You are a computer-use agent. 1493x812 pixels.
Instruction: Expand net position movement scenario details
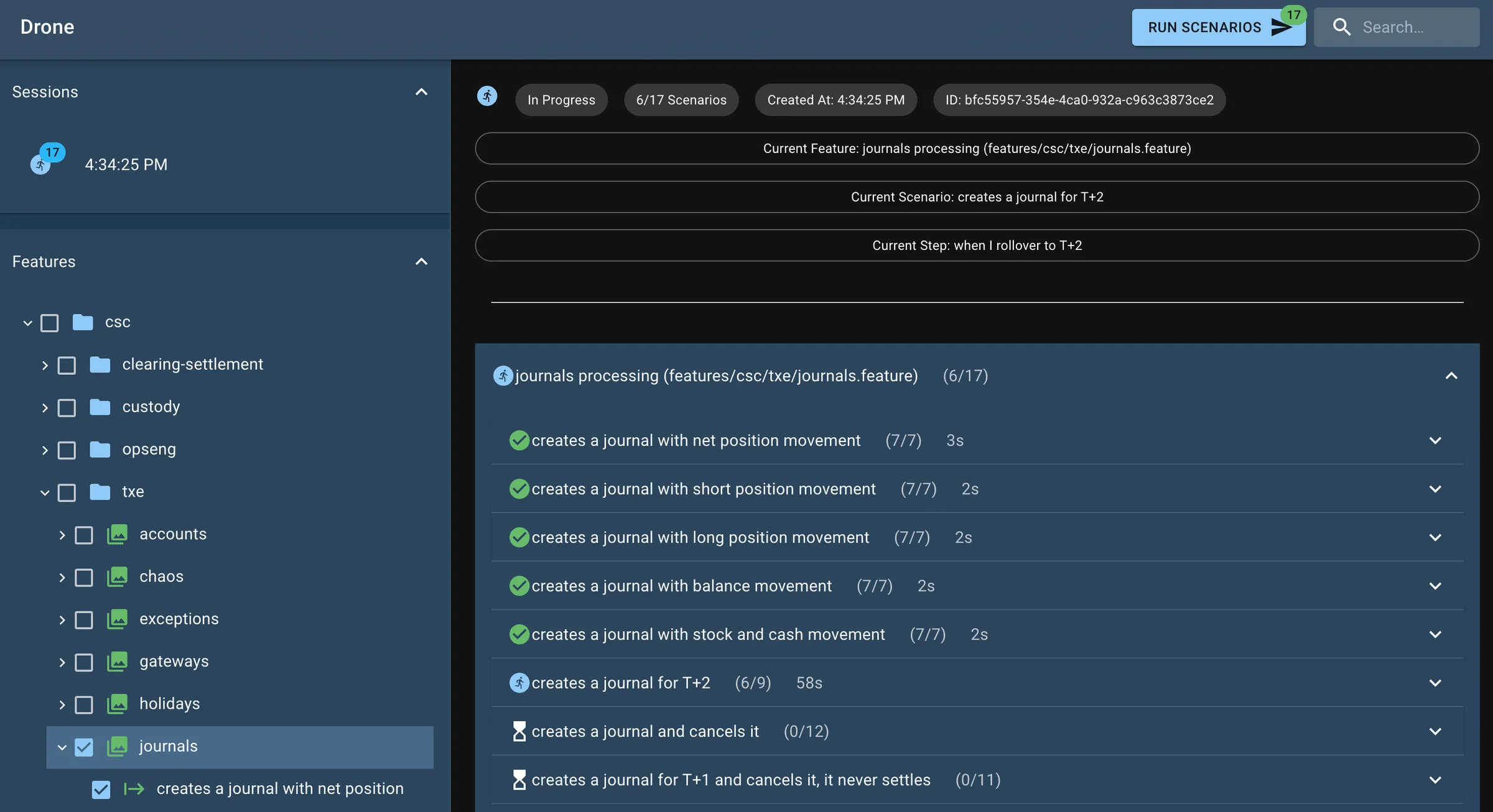pos(1435,440)
